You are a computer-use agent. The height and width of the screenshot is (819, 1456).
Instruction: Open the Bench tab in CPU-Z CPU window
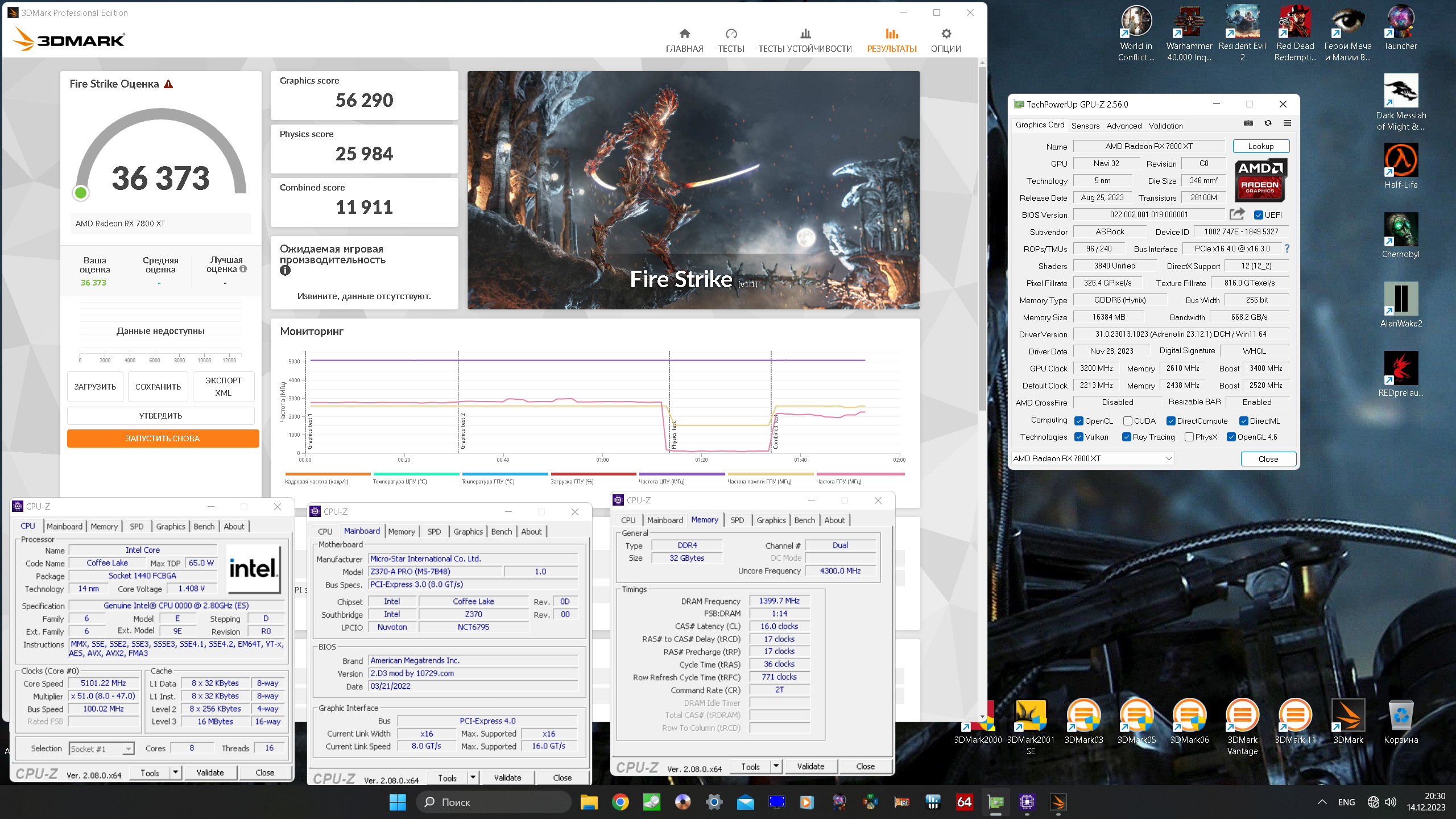pos(204,526)
